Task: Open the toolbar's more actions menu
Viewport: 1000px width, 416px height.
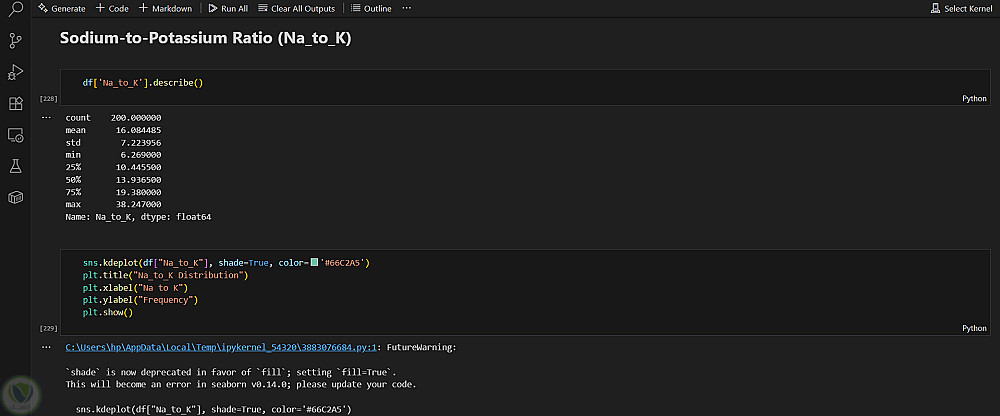Action: click(x=406, y=8)
